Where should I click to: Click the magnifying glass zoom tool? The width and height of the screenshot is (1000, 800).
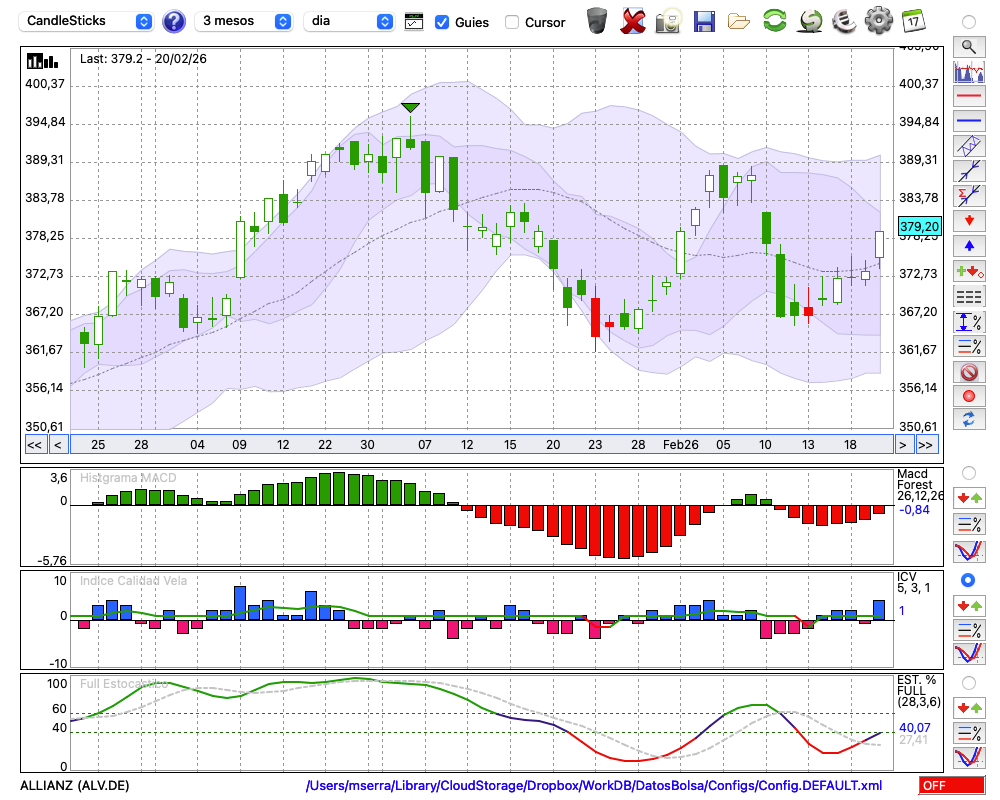[968, 46]
